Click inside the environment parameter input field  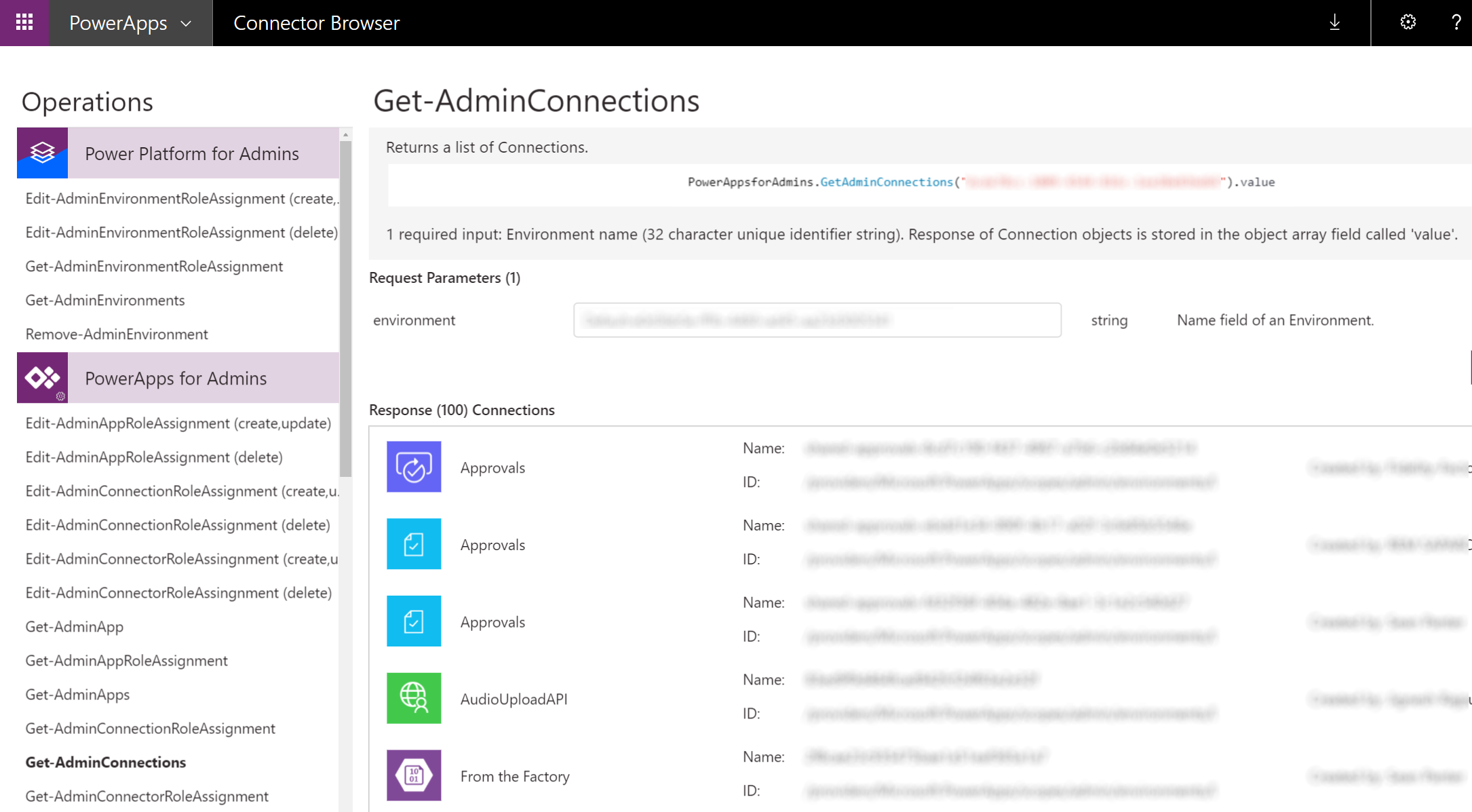816,320
